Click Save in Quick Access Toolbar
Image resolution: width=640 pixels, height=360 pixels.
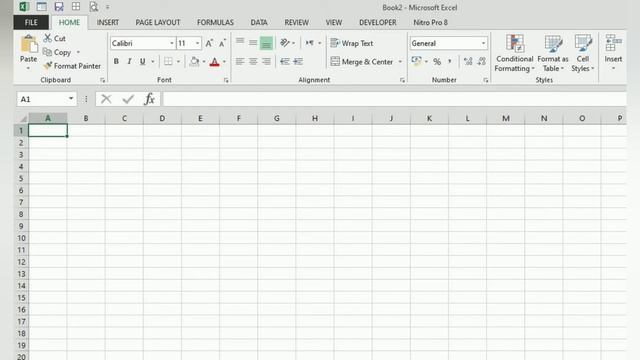click(x=59, y=7)
